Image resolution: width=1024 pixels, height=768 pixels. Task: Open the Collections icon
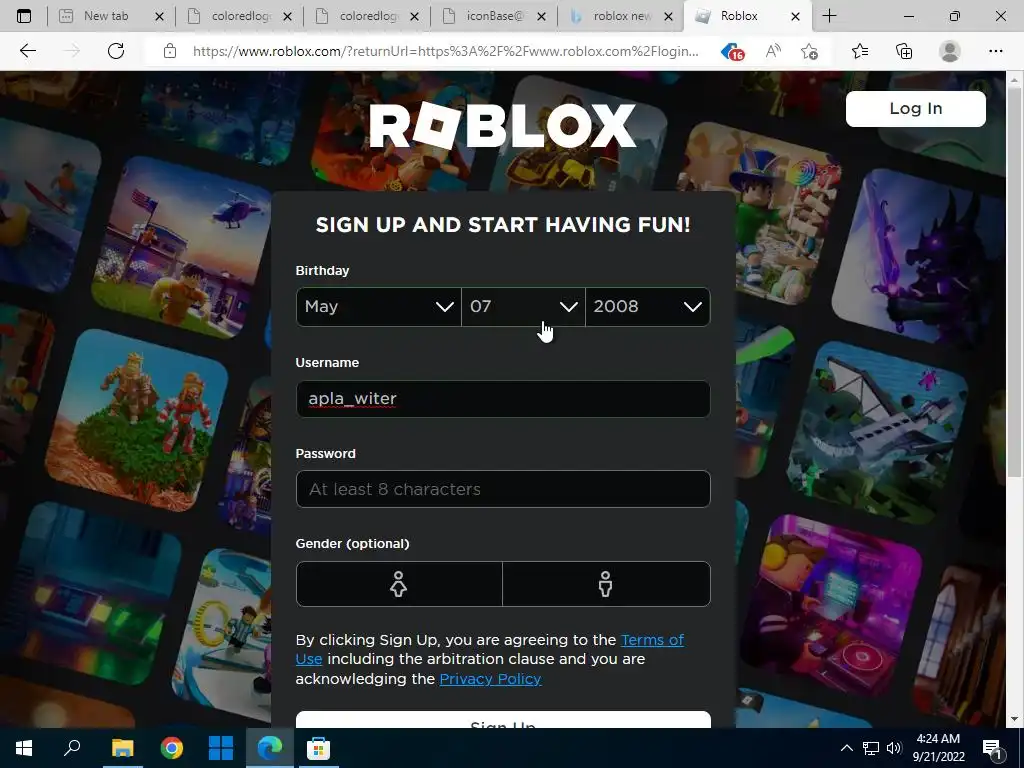[904, 51]
